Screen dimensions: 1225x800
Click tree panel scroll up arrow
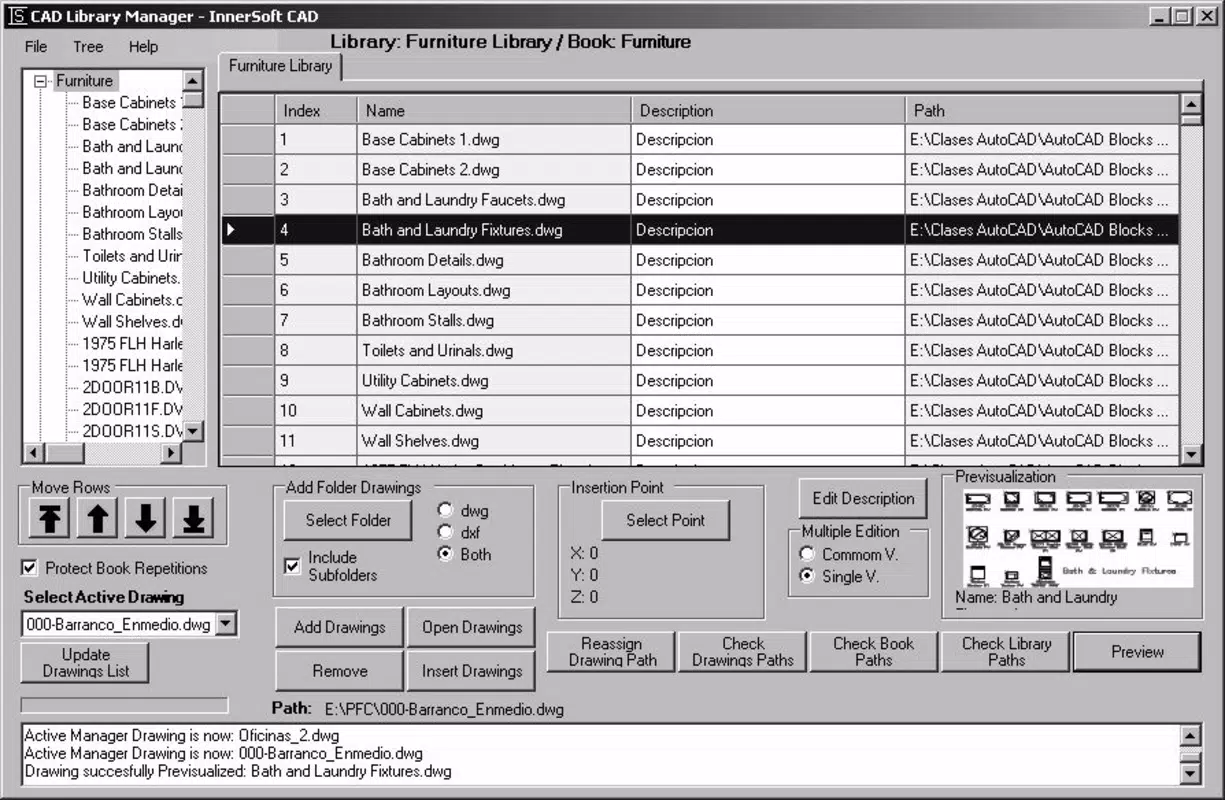[x=194, y=80]
